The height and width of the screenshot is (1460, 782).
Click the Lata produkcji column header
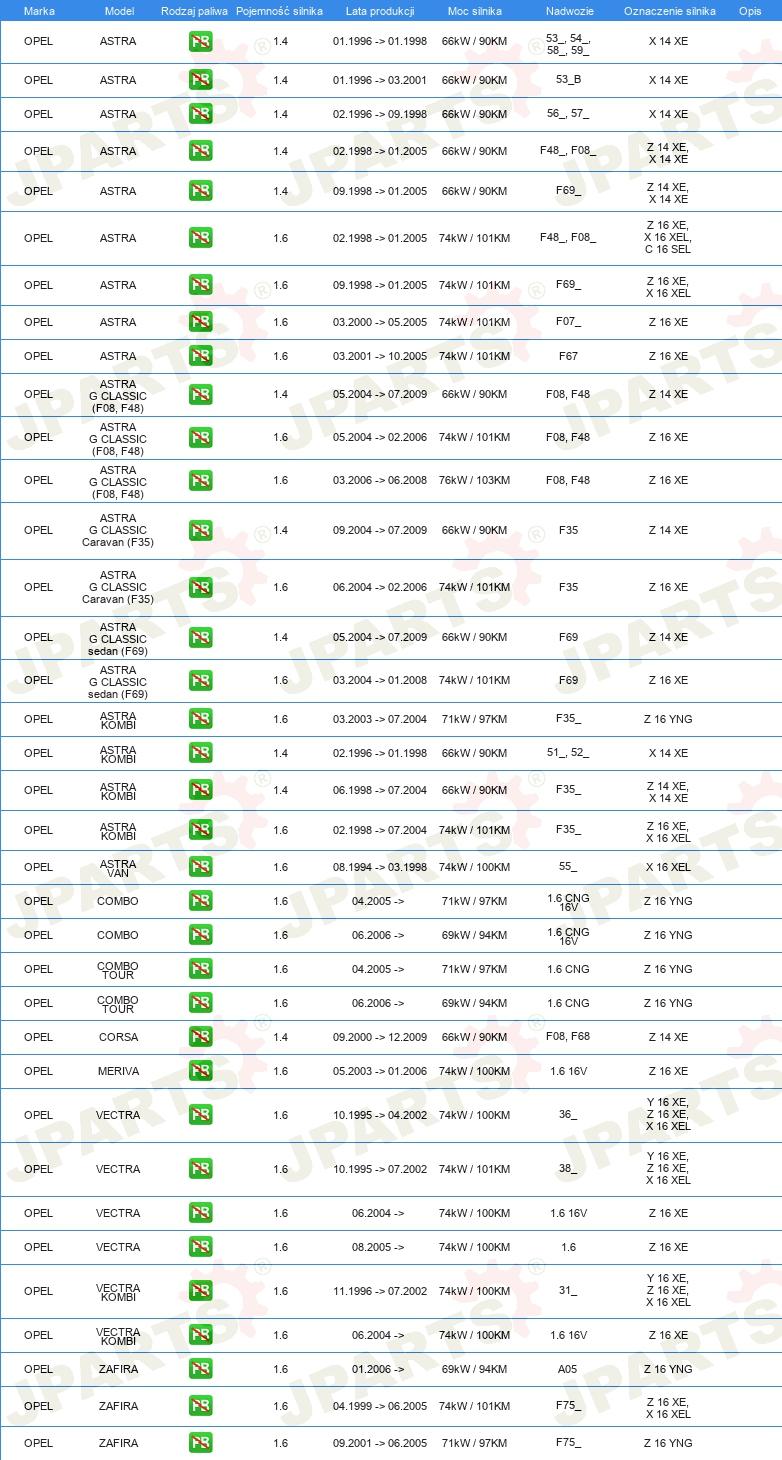click(x=379, y=10)
